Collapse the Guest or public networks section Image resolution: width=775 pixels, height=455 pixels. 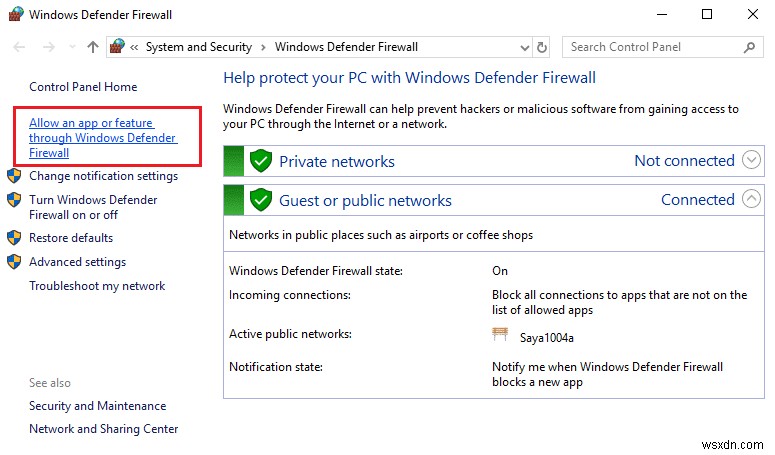(751, 199)
